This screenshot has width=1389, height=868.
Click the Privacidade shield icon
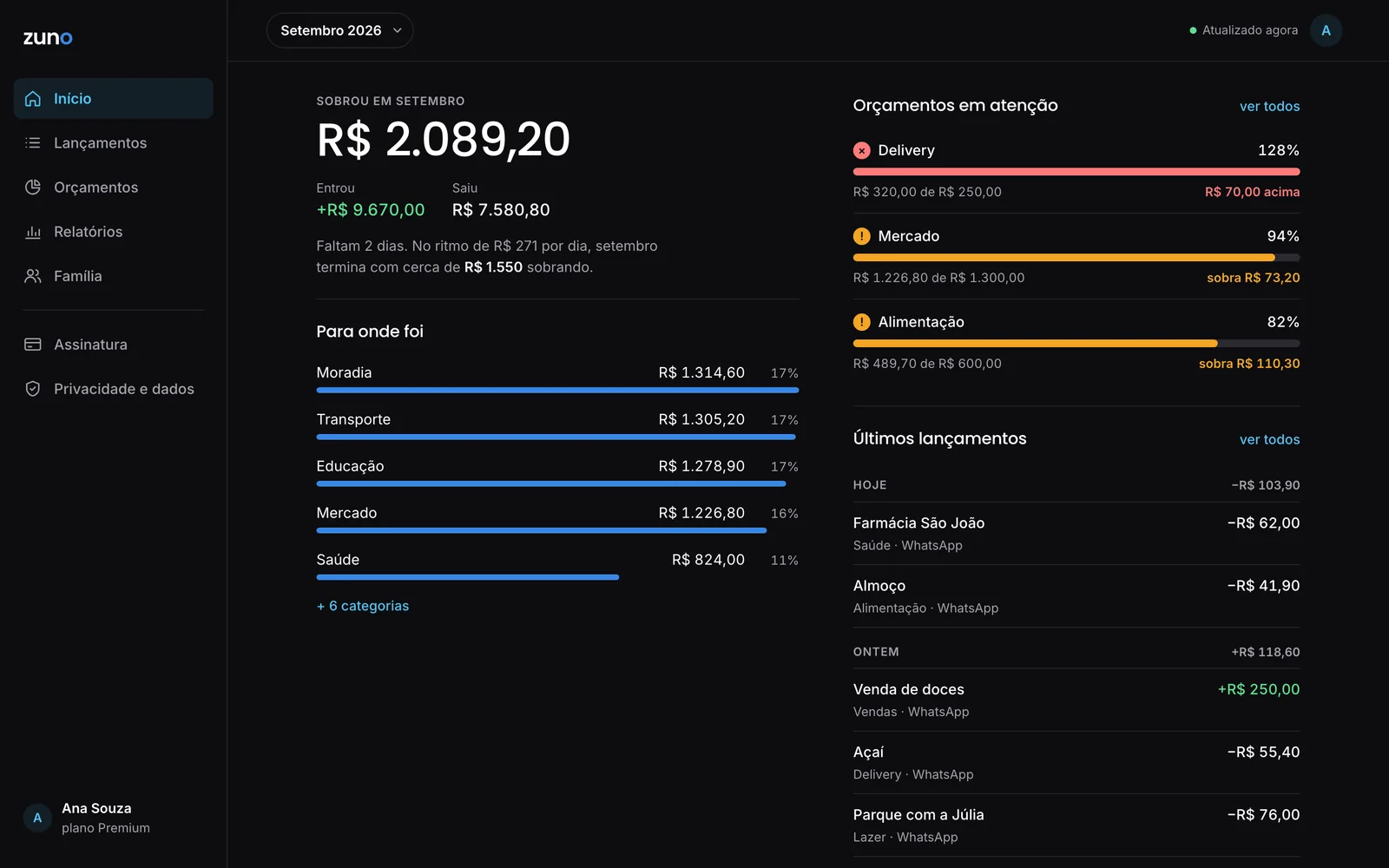pos(33,389)
